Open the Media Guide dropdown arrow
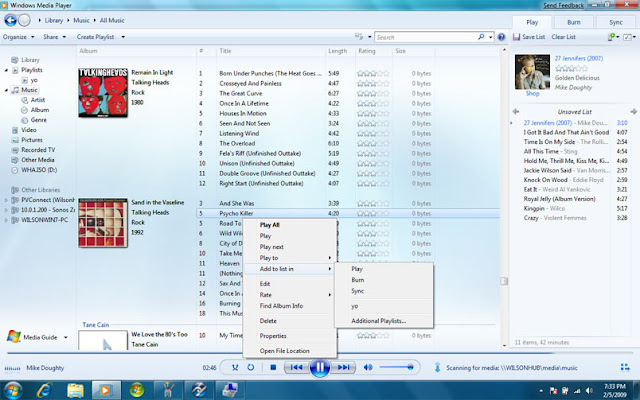640x400 pixels. [x=66, y=338]
